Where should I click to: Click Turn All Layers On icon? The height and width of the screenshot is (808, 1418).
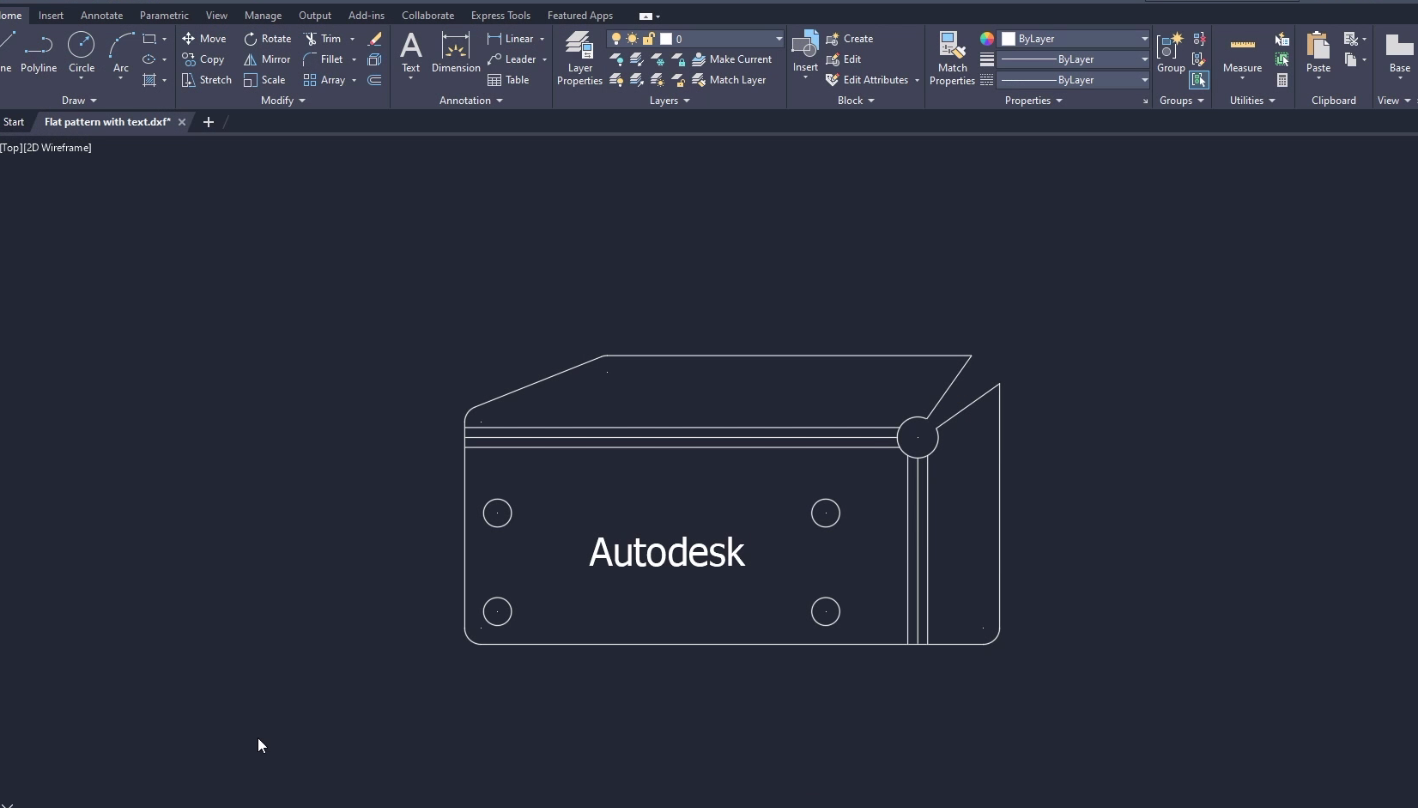(x=616, y=80)
